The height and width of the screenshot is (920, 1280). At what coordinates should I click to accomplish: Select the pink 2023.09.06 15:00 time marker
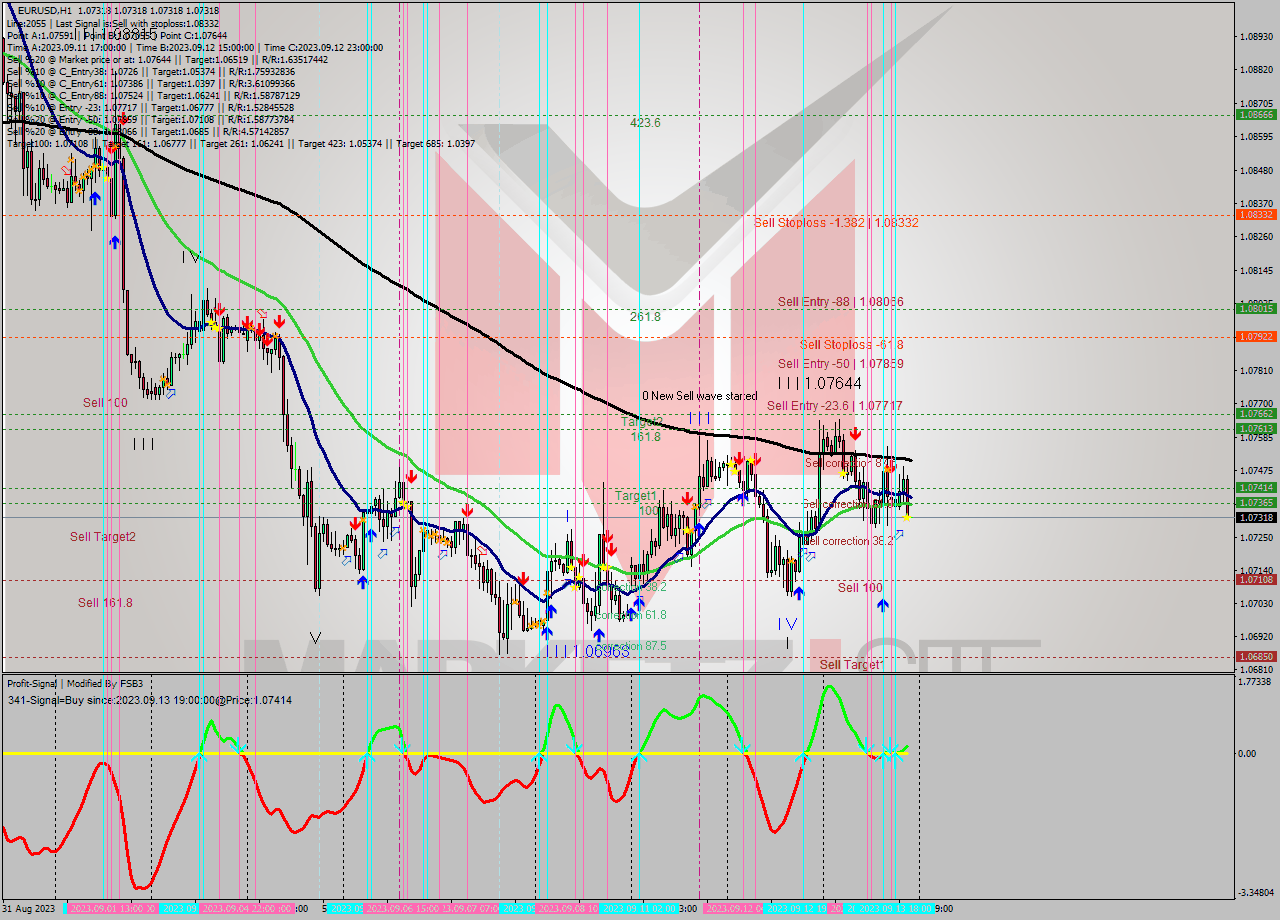[x=402, y=909]
